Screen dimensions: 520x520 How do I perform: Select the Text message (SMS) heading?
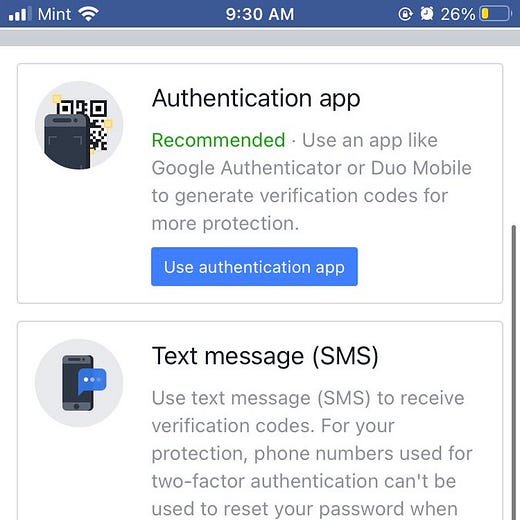pyautogui.click(x=265, y=356)
